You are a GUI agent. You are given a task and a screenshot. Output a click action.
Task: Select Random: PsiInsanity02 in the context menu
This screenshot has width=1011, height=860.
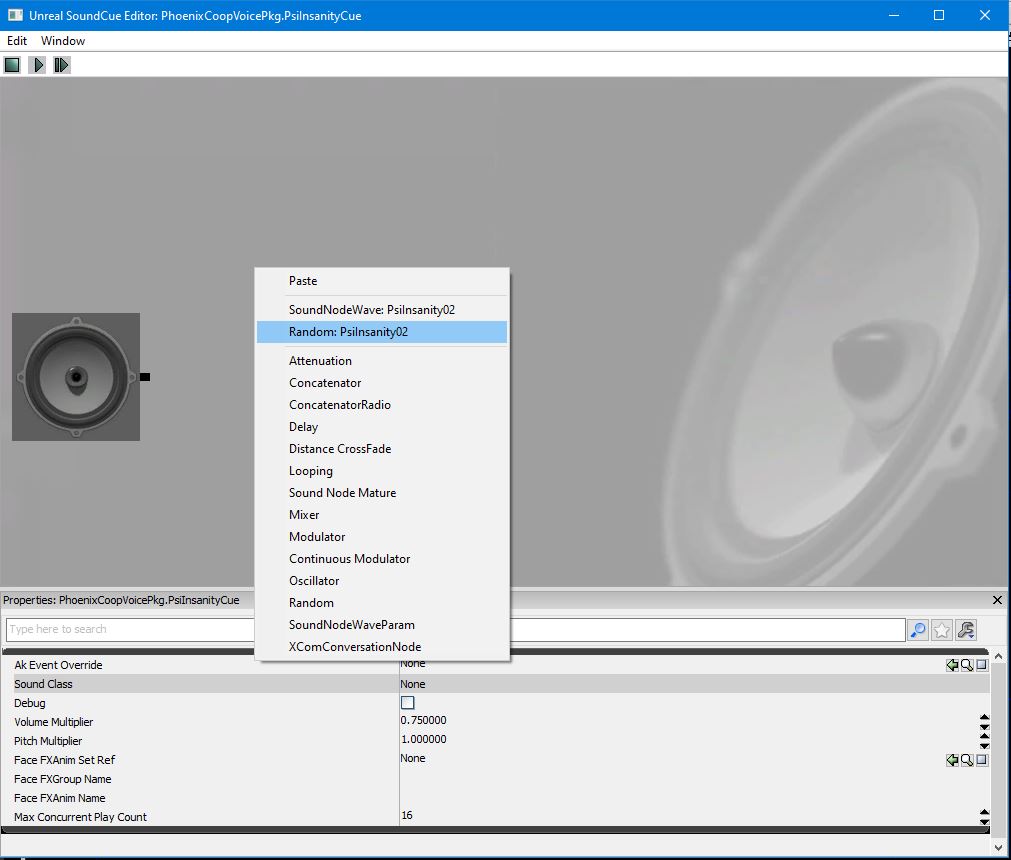(x=382, y=332)
